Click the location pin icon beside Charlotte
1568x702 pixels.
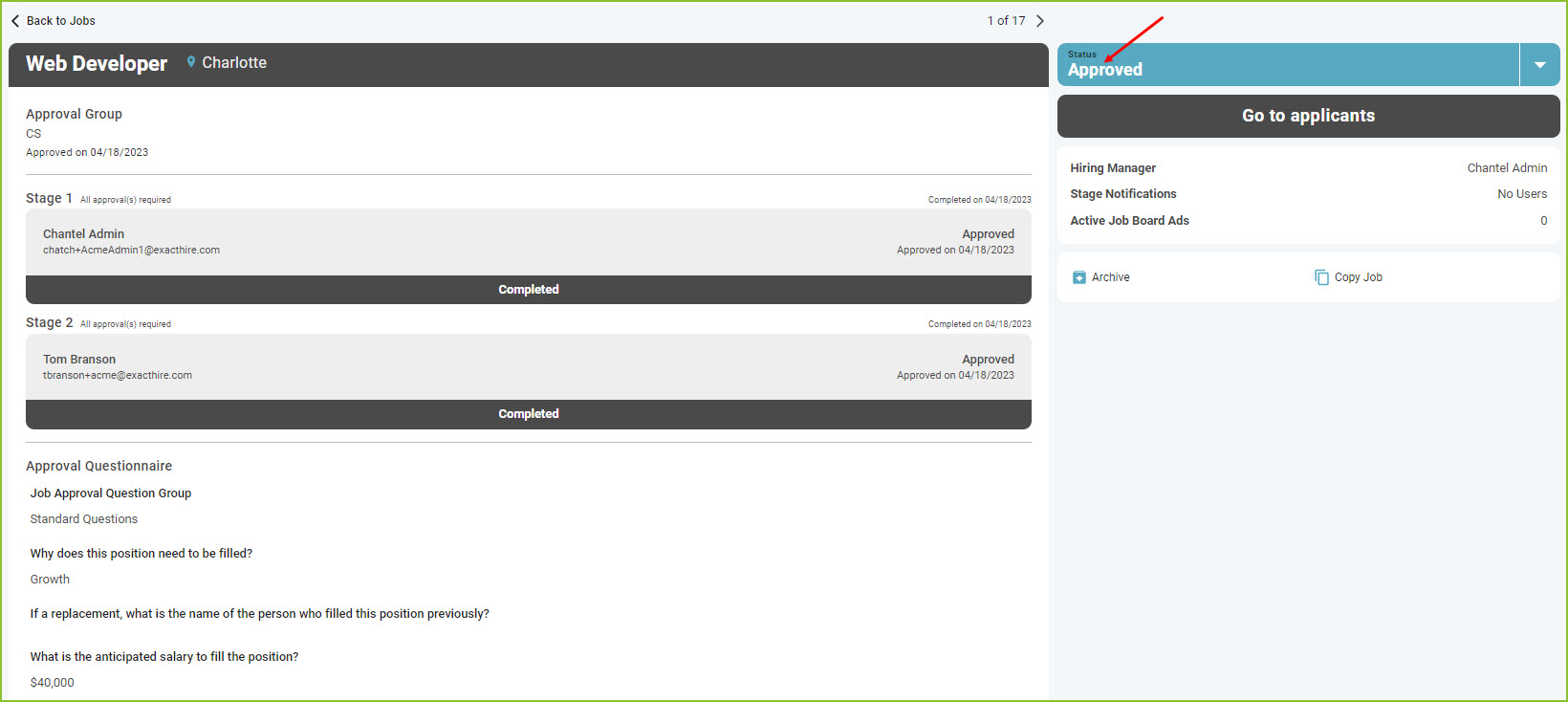191,62
